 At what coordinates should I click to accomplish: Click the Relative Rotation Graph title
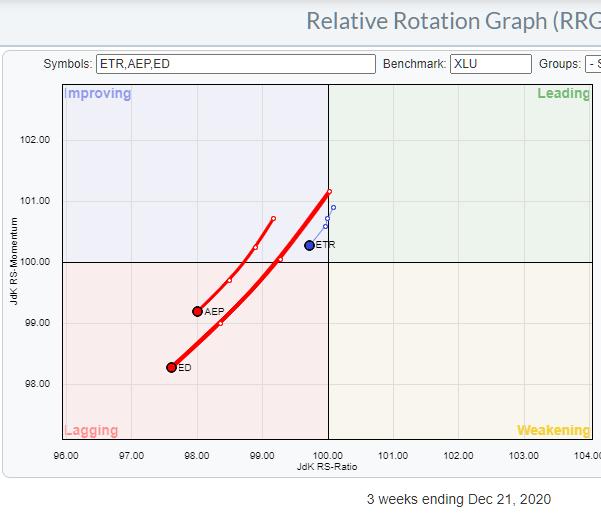coord(452,20)
